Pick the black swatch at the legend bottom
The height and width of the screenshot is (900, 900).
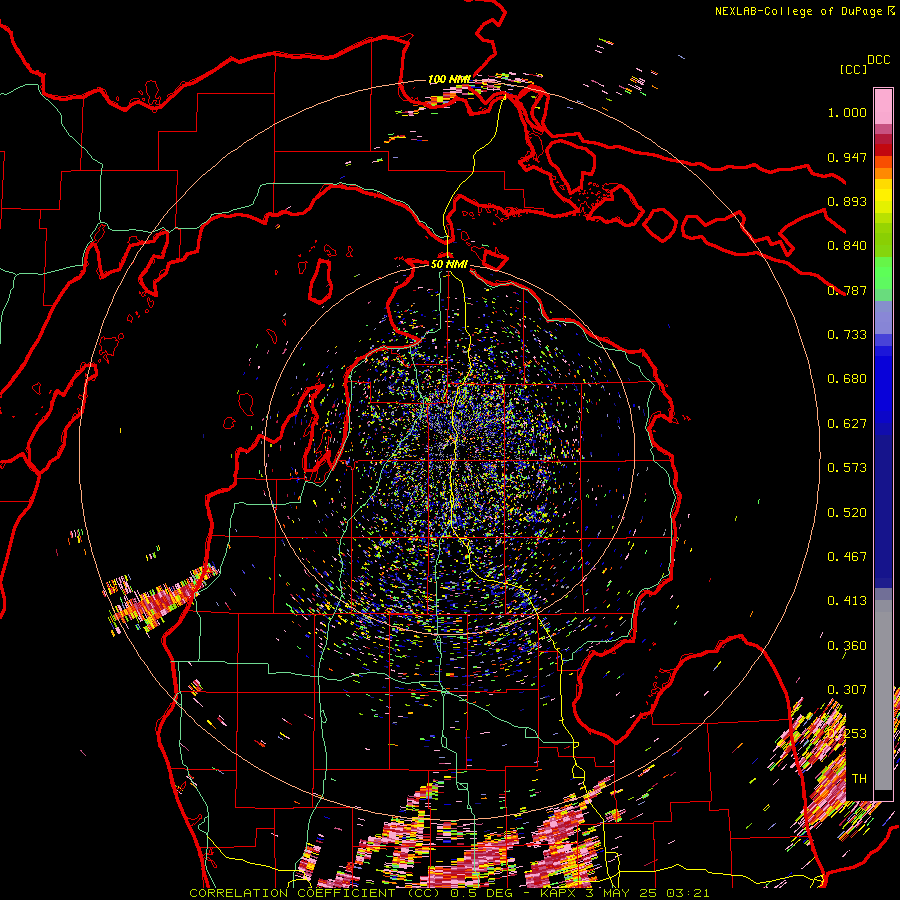click(x=883, y=795)
